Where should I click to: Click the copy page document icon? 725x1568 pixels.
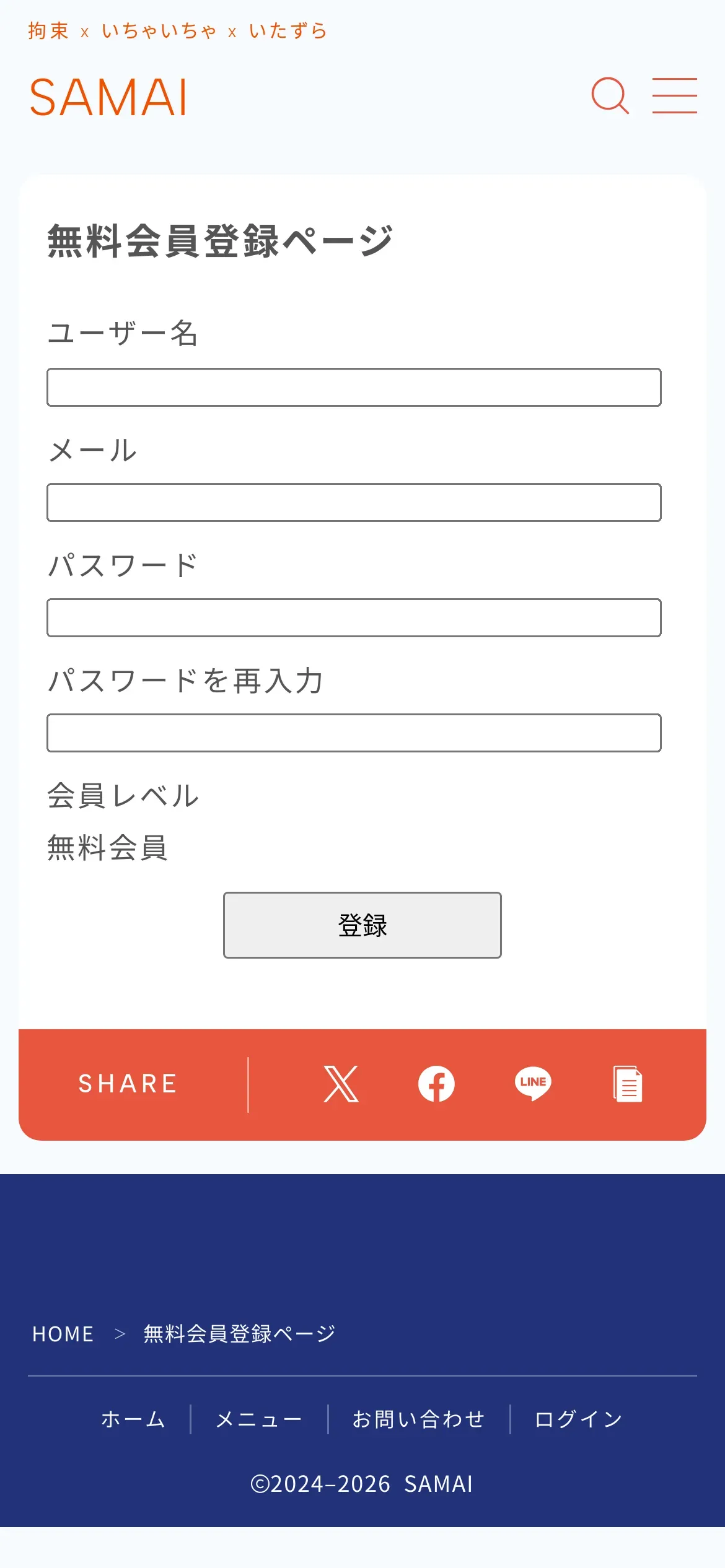tap(628, 1084)
